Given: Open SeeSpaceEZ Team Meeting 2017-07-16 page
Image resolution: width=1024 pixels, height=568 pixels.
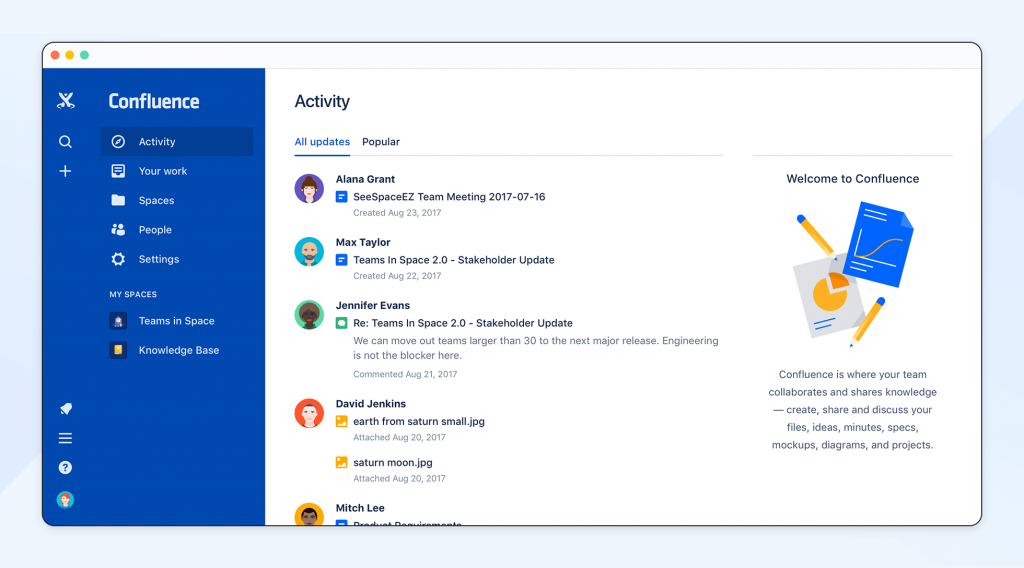Looking at the screenshot, I should pos(449,197).
